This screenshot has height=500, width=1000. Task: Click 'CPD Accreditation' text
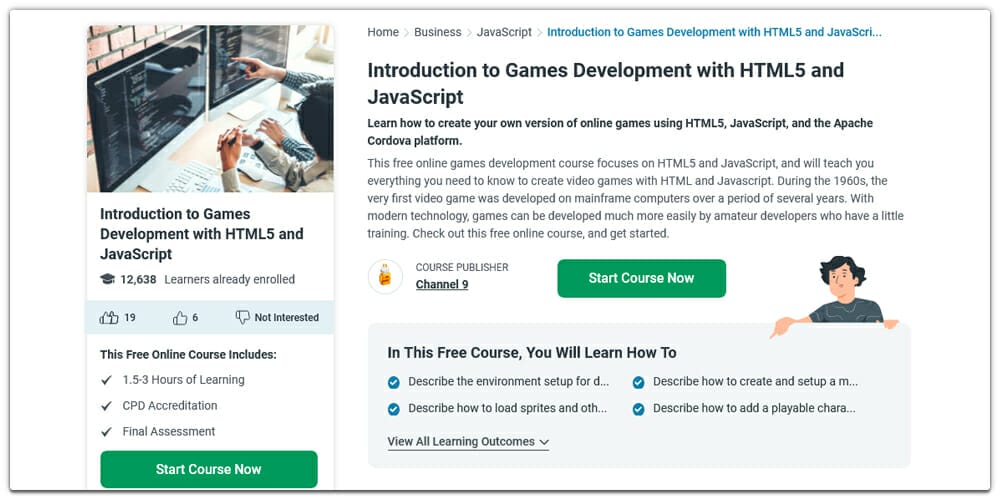pyautogui.click(x=170, y=406)
